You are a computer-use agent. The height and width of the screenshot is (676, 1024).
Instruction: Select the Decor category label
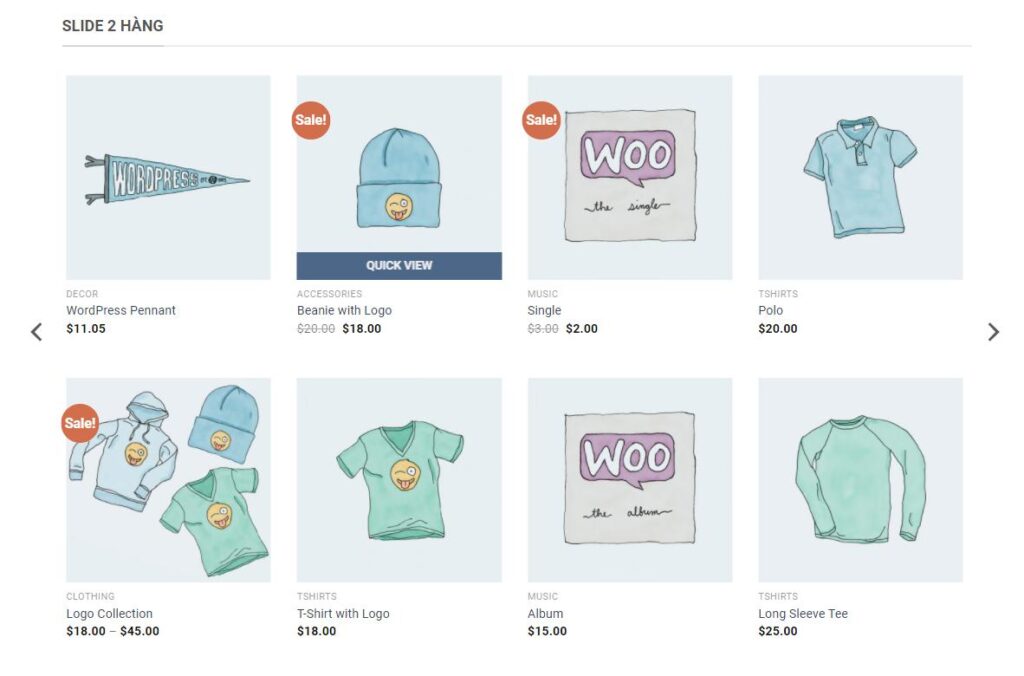pos(82,294)
